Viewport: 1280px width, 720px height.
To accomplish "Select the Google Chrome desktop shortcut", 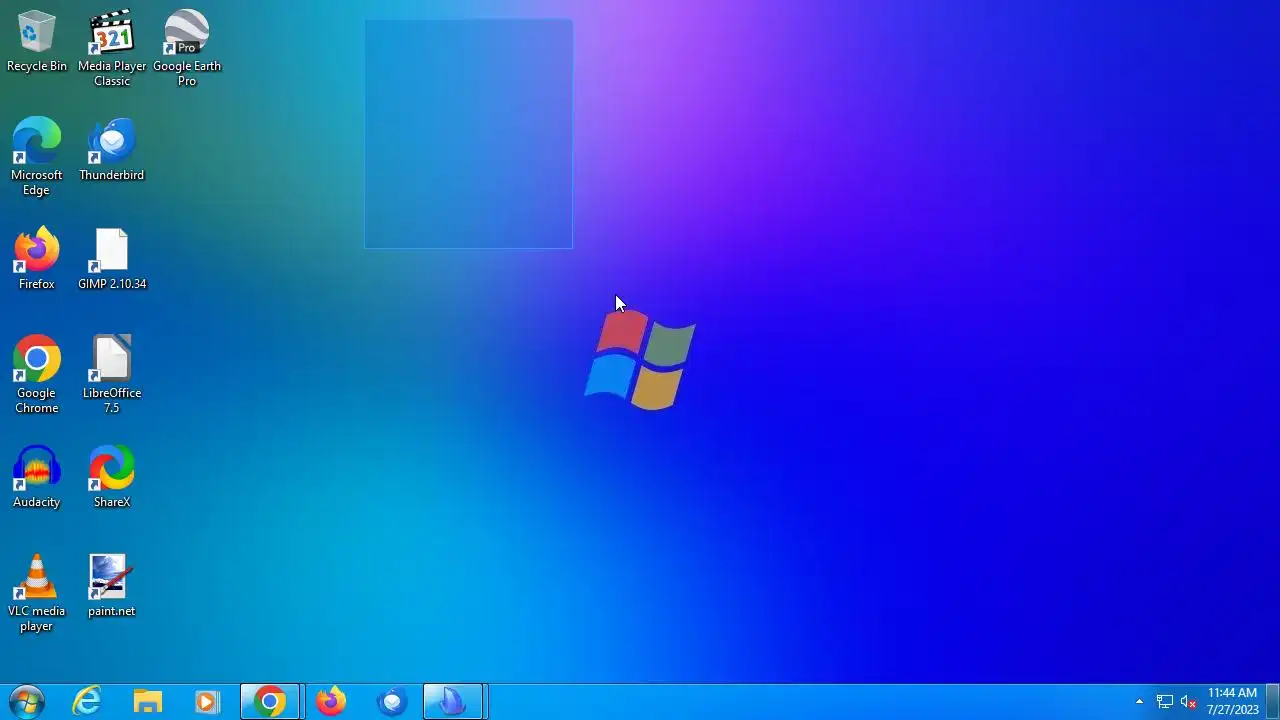I will pyautogui.click(x=37, y=375).
